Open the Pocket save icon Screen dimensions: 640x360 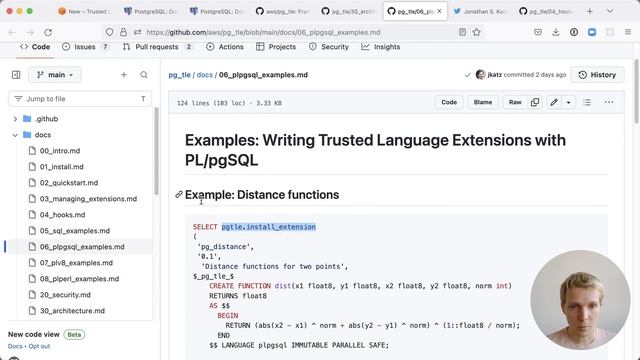click(x=538, y=32)
